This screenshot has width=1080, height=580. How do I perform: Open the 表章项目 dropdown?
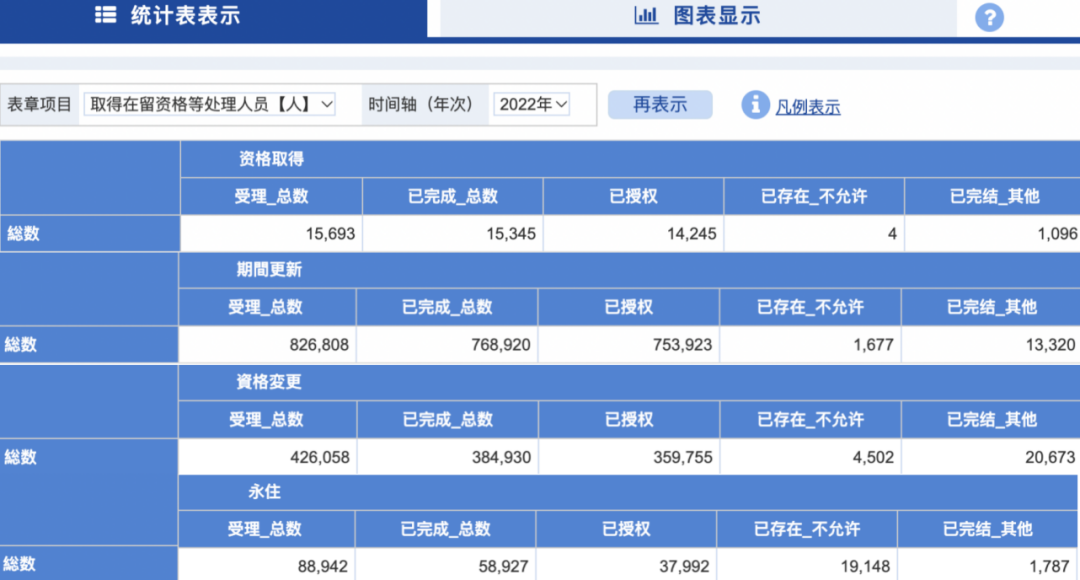(209, 104)
